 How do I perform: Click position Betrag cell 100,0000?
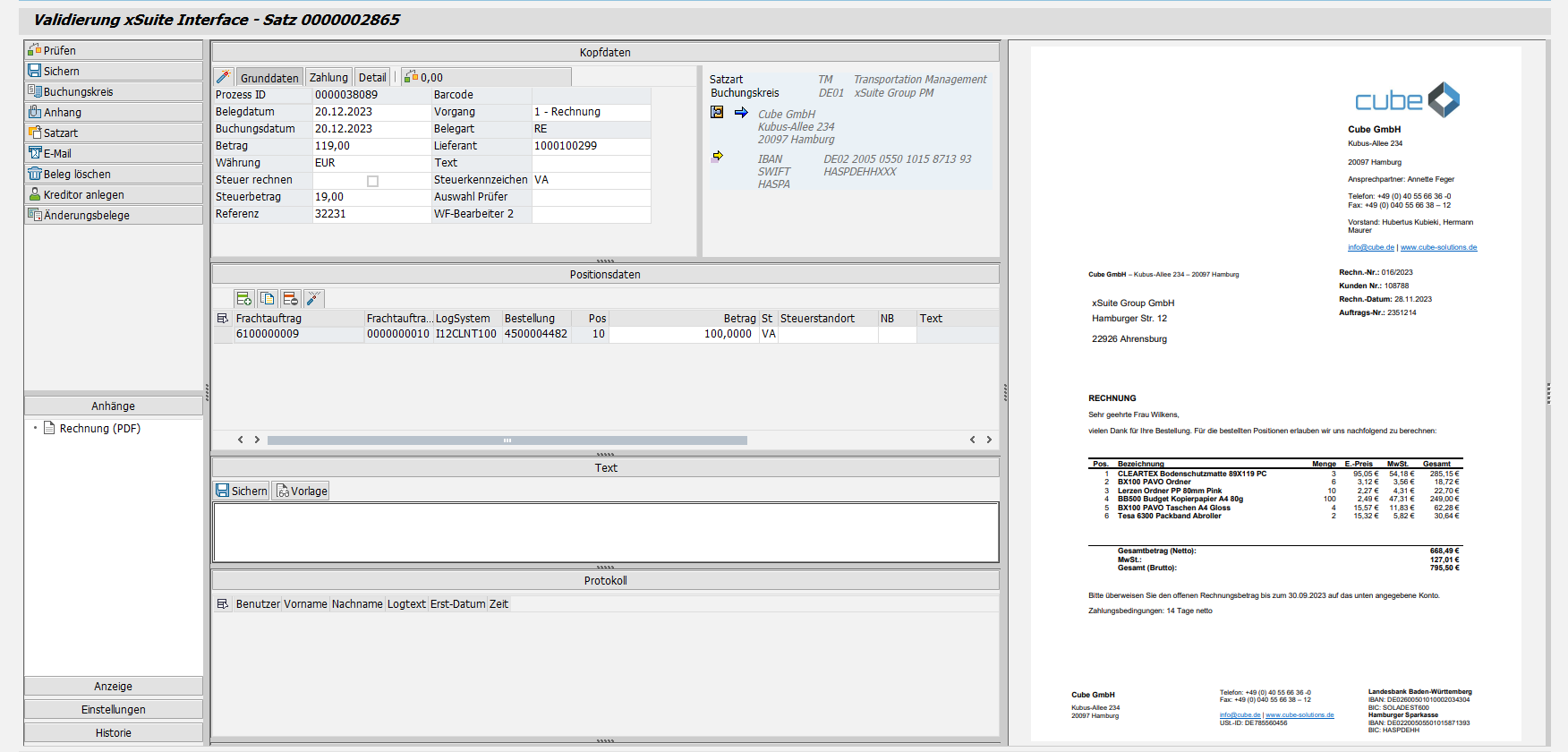click(x=684, y=334)
